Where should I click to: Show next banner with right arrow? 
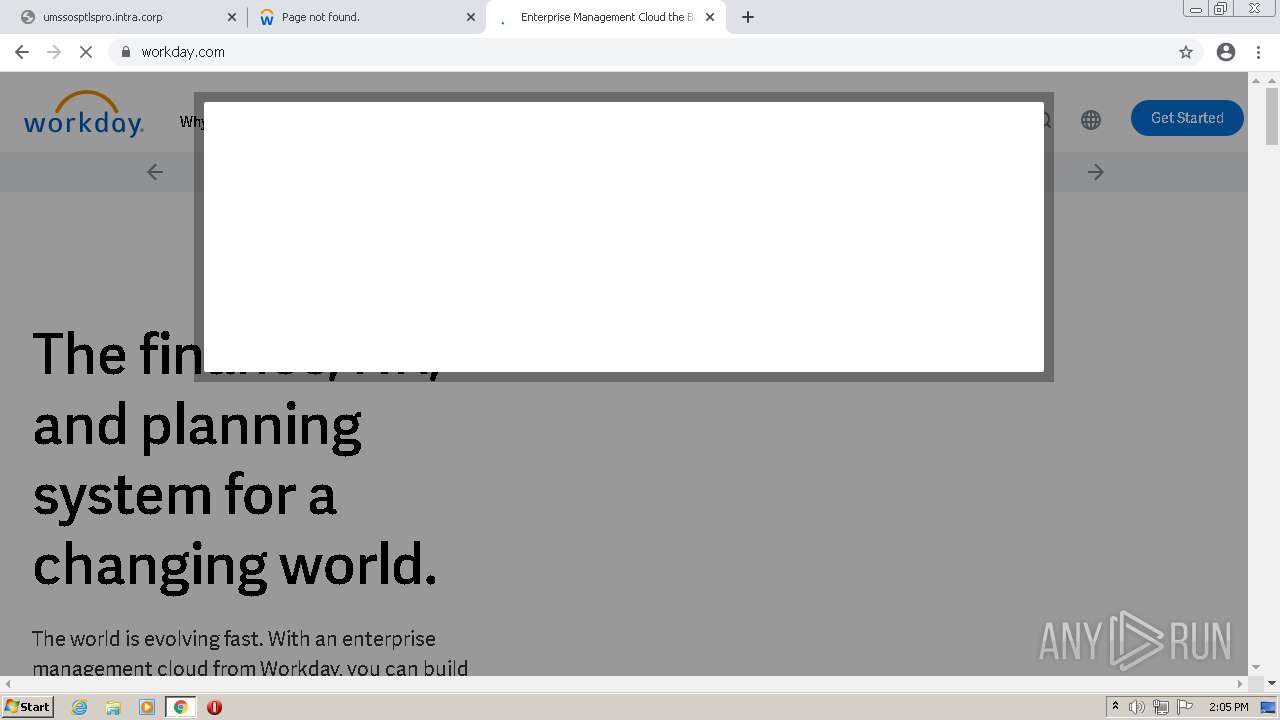[x=1096, y=172]
